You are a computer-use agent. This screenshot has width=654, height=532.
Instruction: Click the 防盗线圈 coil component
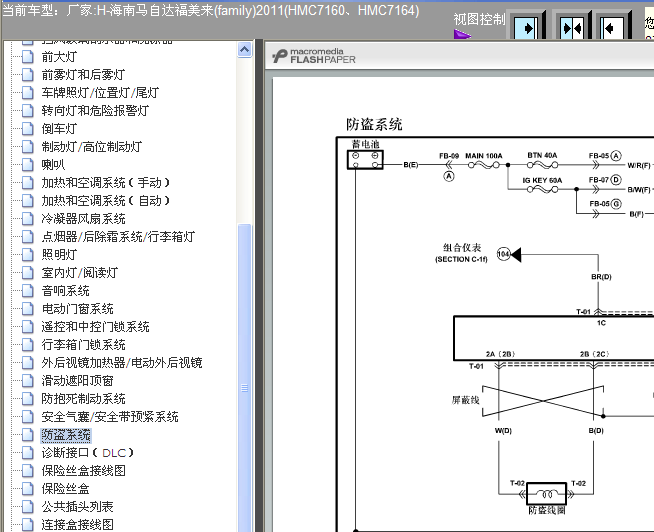coord(546,494)
